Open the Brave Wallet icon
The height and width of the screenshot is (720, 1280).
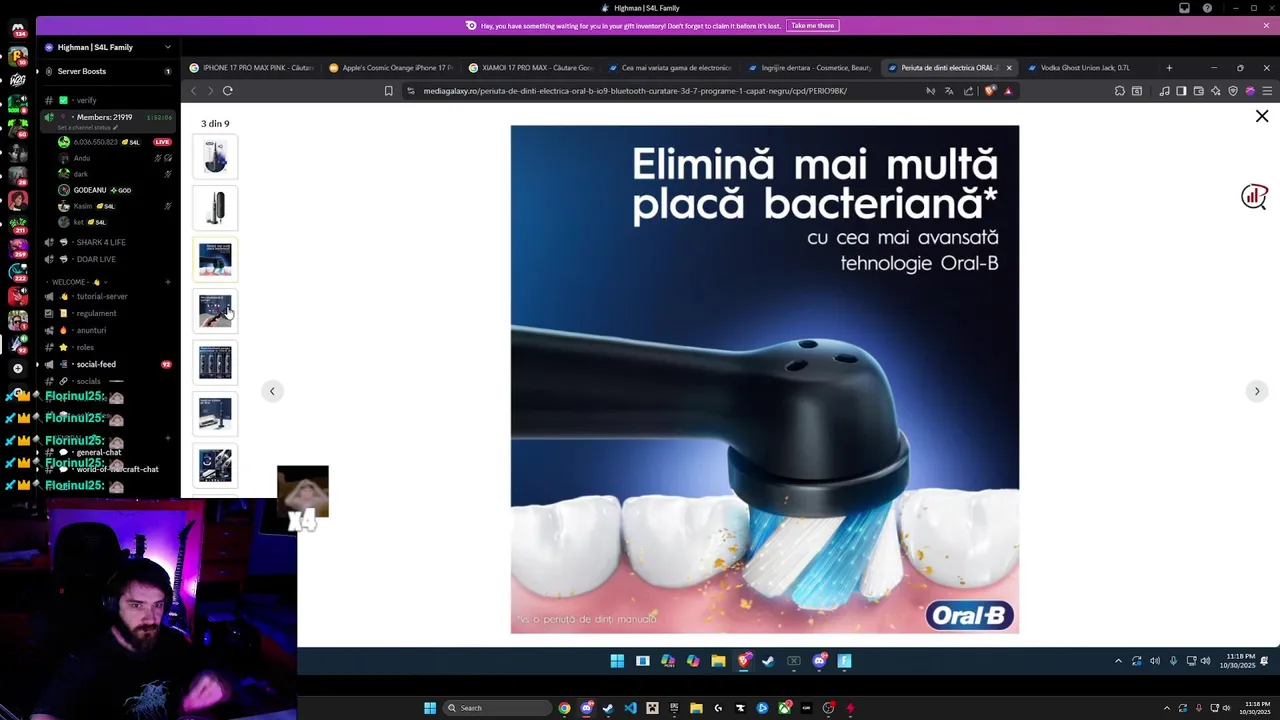(x=1198, y=91)
